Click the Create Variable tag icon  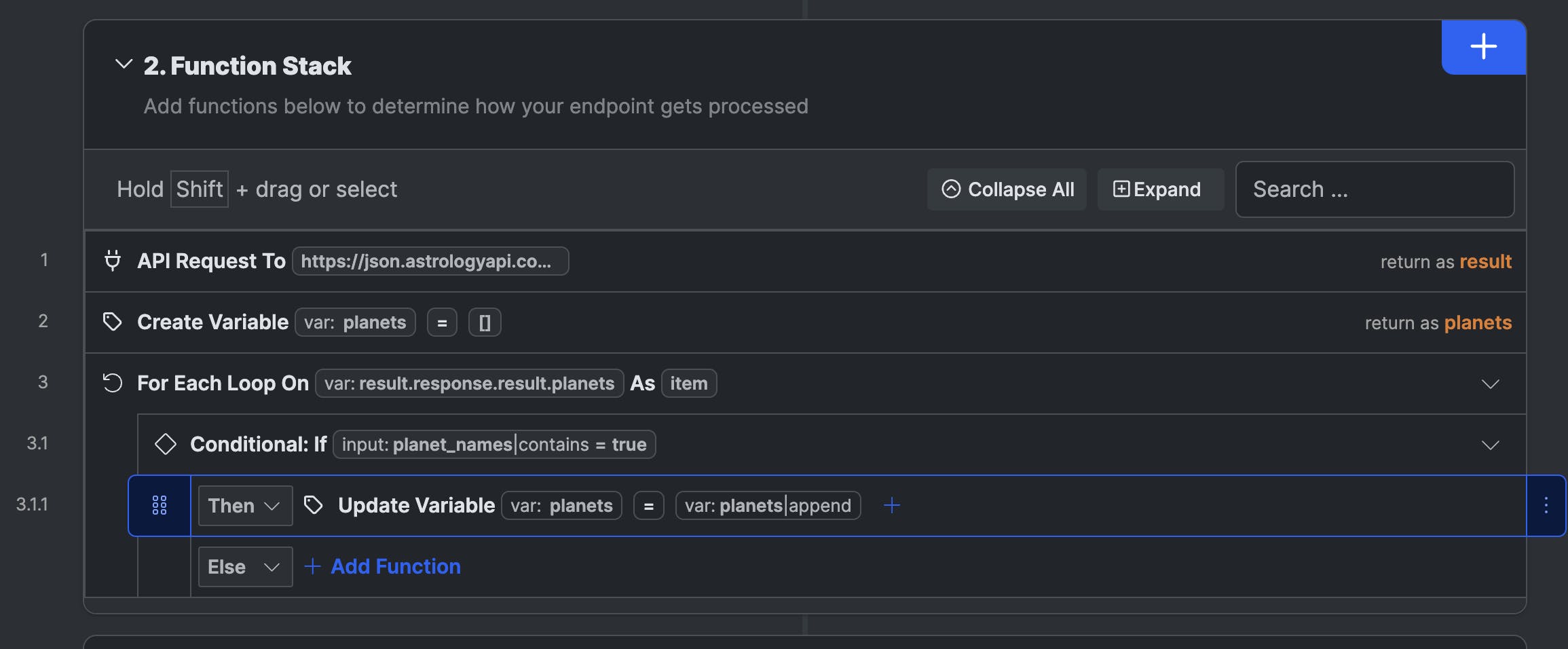click(x=112, y=322)
